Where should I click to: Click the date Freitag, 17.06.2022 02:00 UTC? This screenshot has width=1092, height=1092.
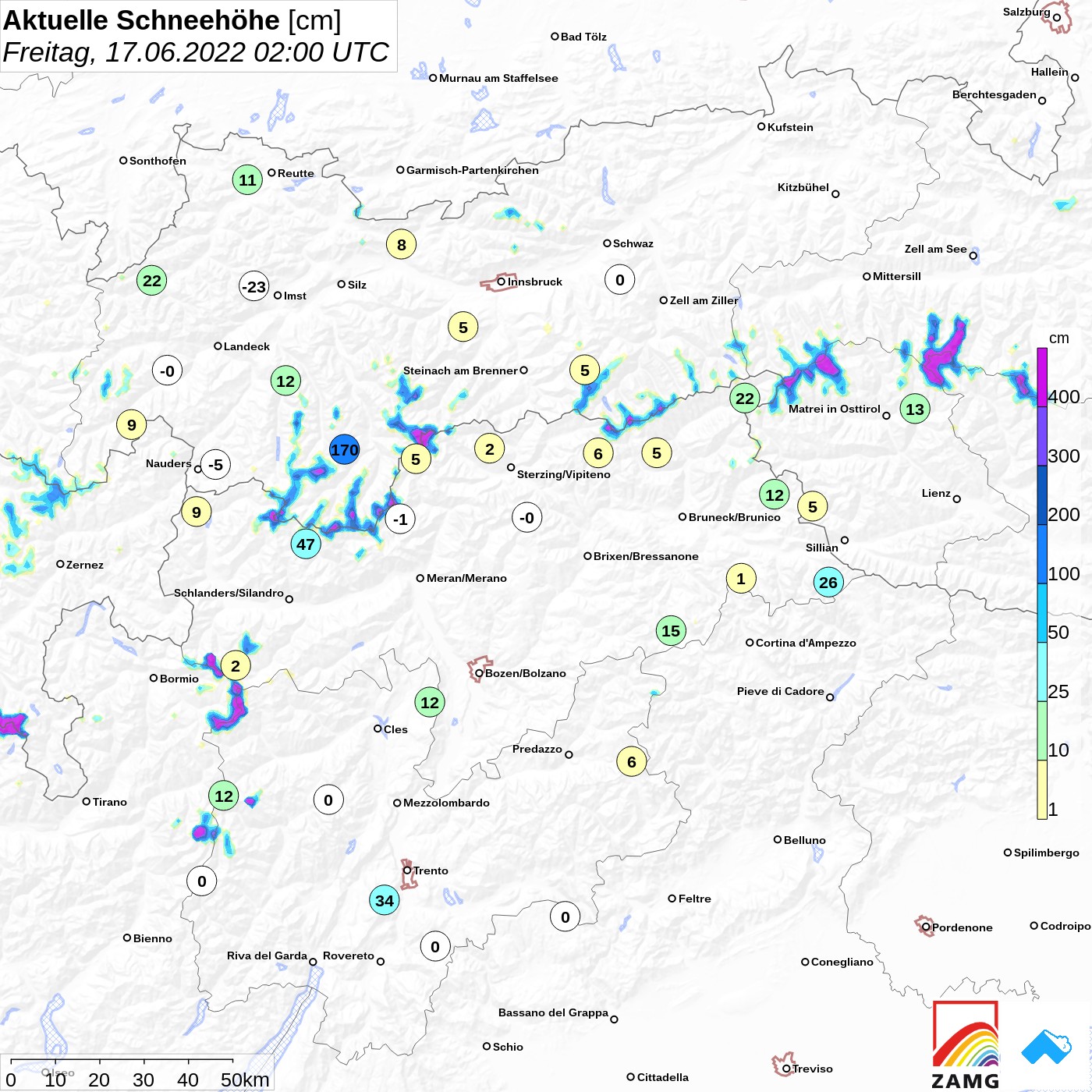[x=196, y=52]
